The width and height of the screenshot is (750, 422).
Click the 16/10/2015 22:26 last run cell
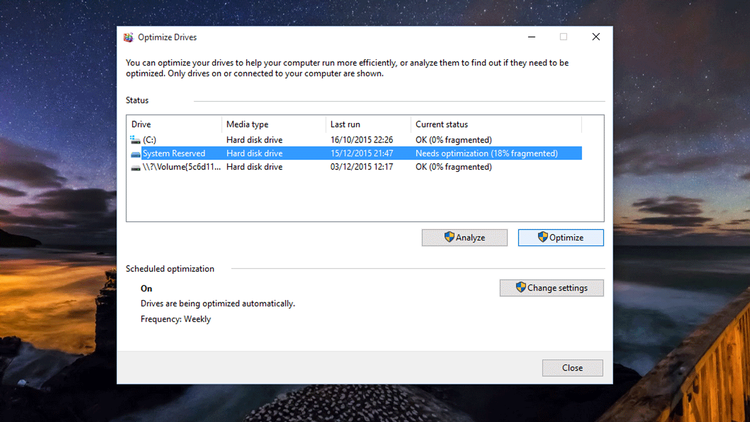(x=362, y=140)
